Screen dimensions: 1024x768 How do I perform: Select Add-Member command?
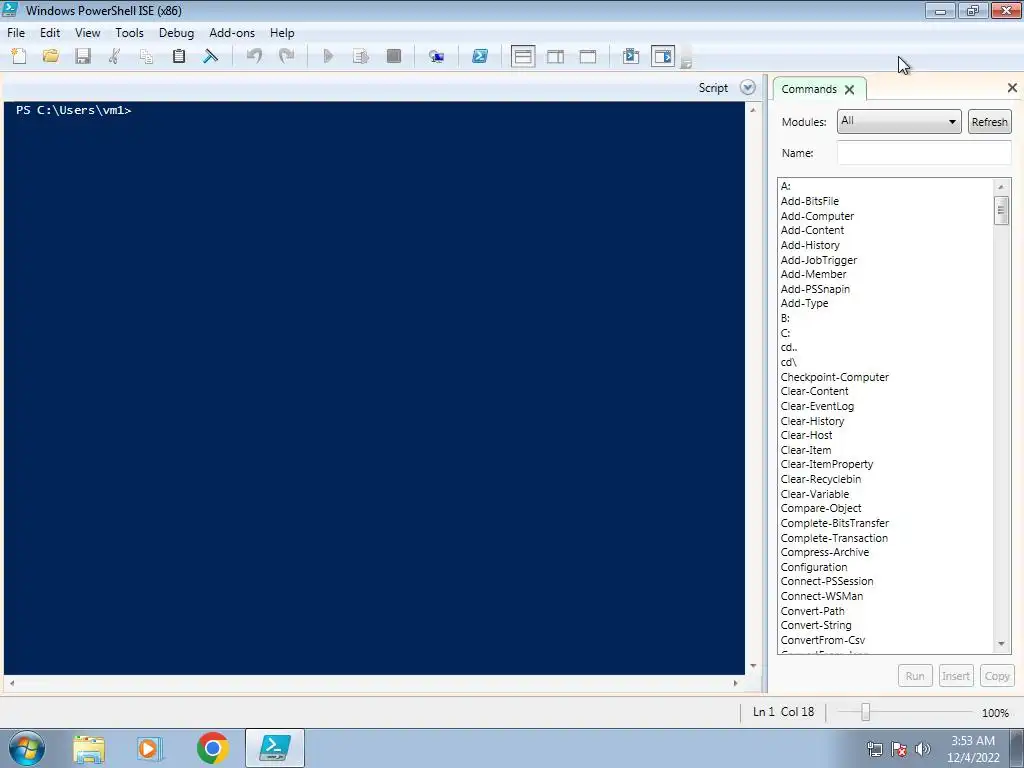coord(813,274)
